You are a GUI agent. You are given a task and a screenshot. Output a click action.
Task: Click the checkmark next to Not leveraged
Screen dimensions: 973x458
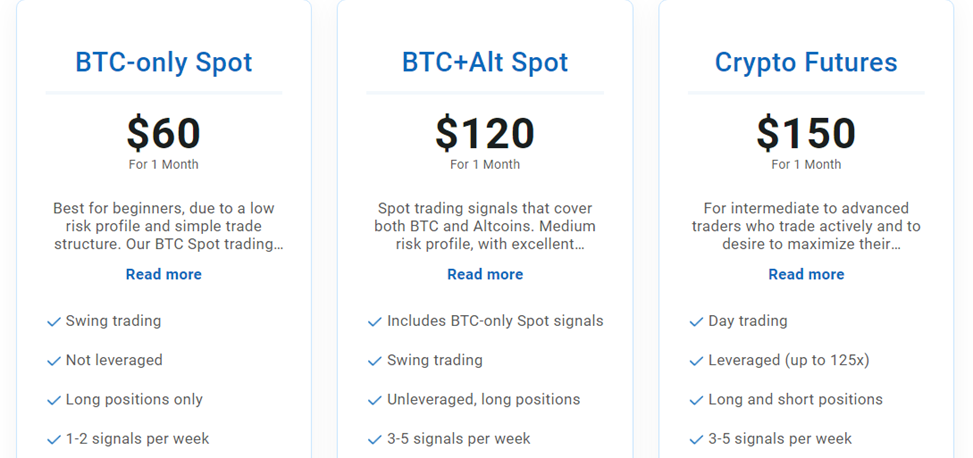pyautogui.click(x=54, y=361)
